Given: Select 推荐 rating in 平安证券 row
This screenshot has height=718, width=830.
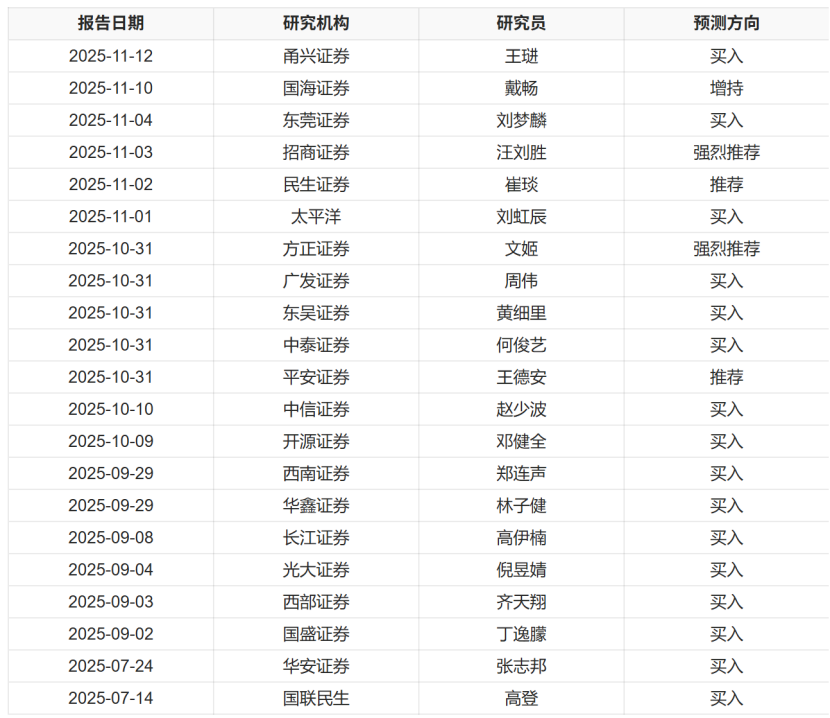Looking at the screenshot, I should click(726, 377).
